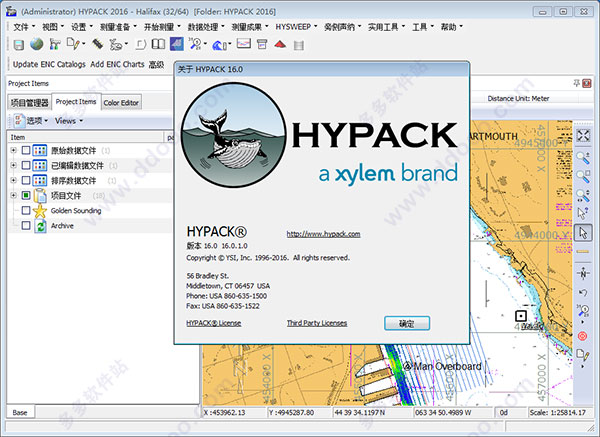The image size is (600, 437).
Task: Click the pan-zoom magnifier with arrows icon
Action: 583,195
